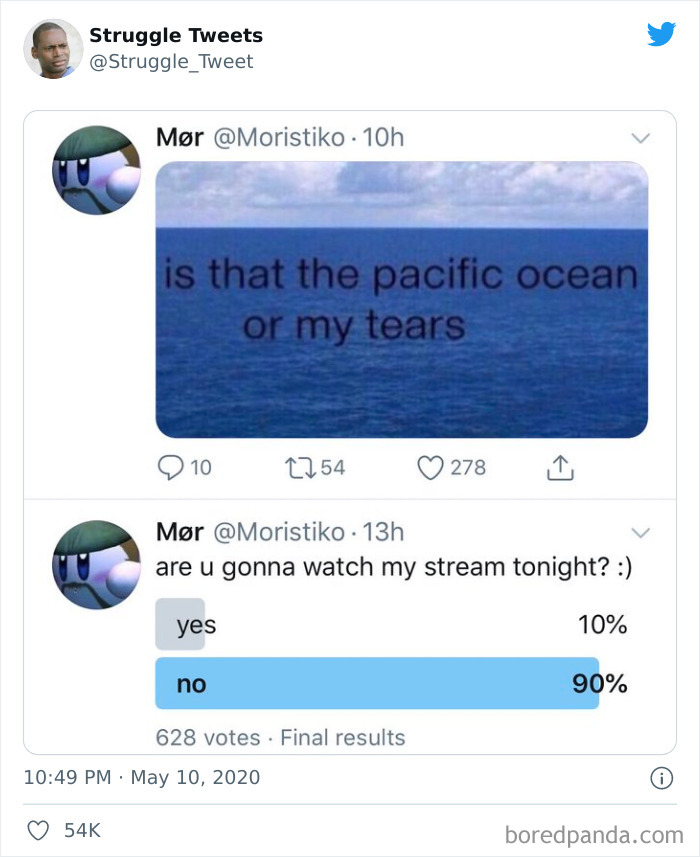Tap the heart icon beside 54K
This screenshot has height=857, width=700.
pos(40,830)
